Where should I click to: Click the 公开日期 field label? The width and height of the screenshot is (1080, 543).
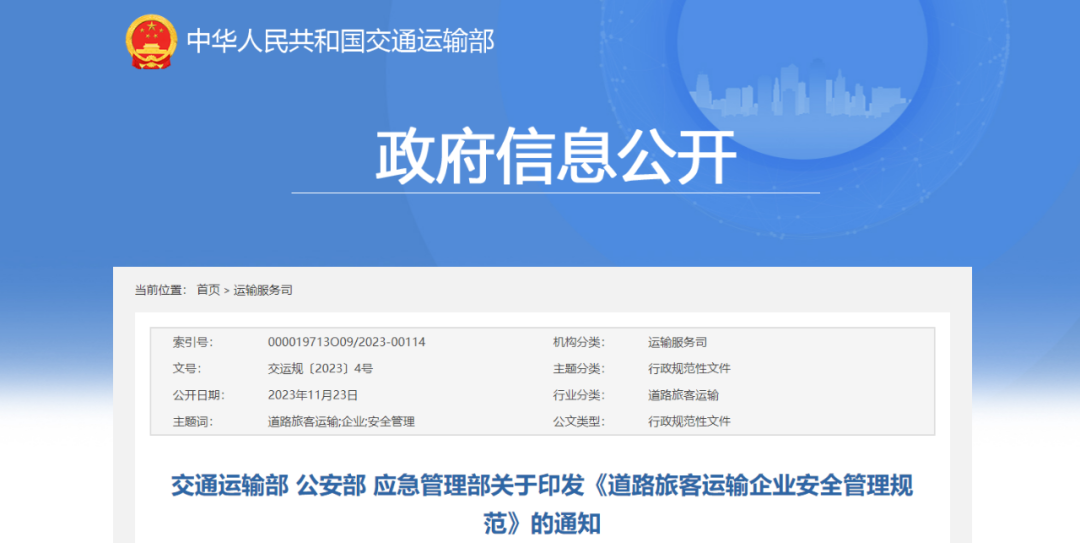pos(198,395)
